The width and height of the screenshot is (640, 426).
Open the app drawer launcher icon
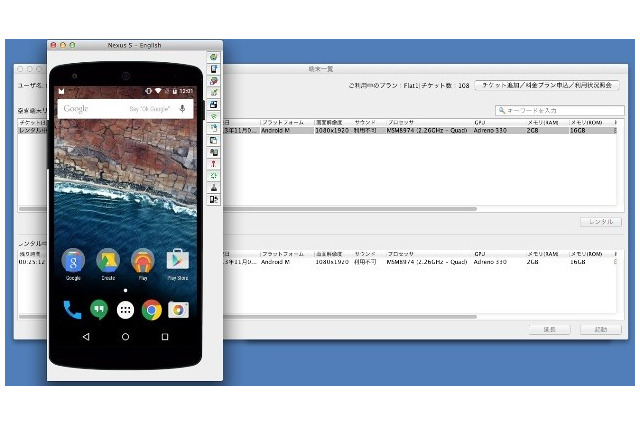pyautogui.click(x=125, y=311)
